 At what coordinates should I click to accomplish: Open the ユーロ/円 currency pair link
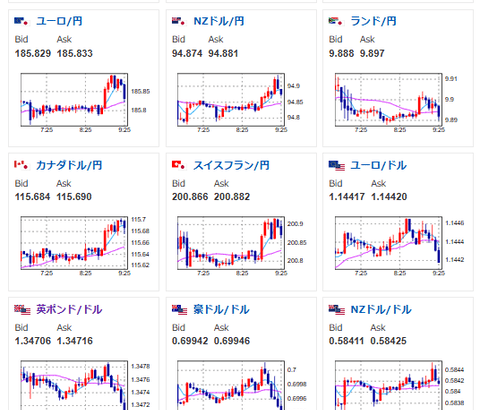(59, 21)
